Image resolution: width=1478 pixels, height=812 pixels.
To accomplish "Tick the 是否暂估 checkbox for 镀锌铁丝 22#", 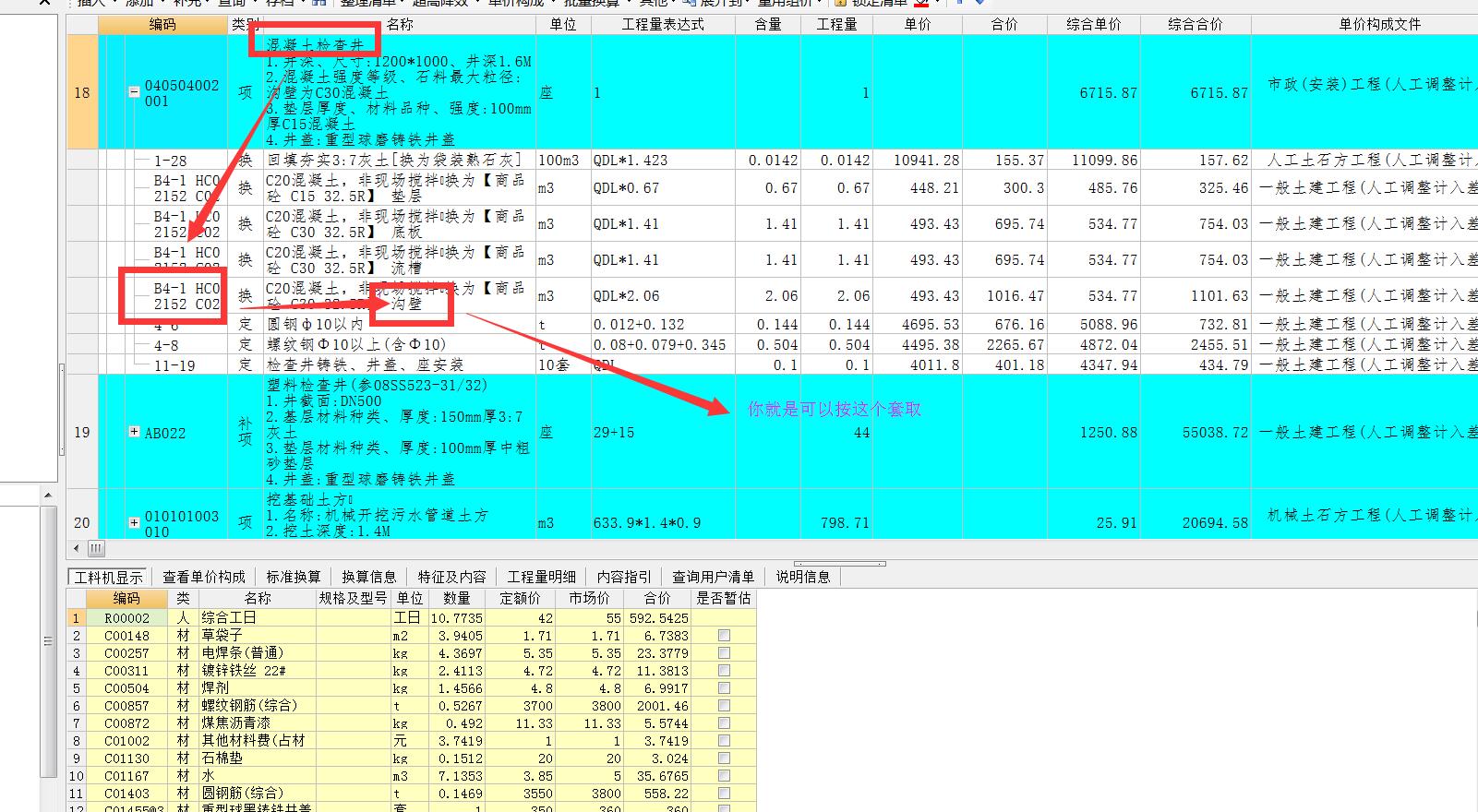I will (724, 671).
